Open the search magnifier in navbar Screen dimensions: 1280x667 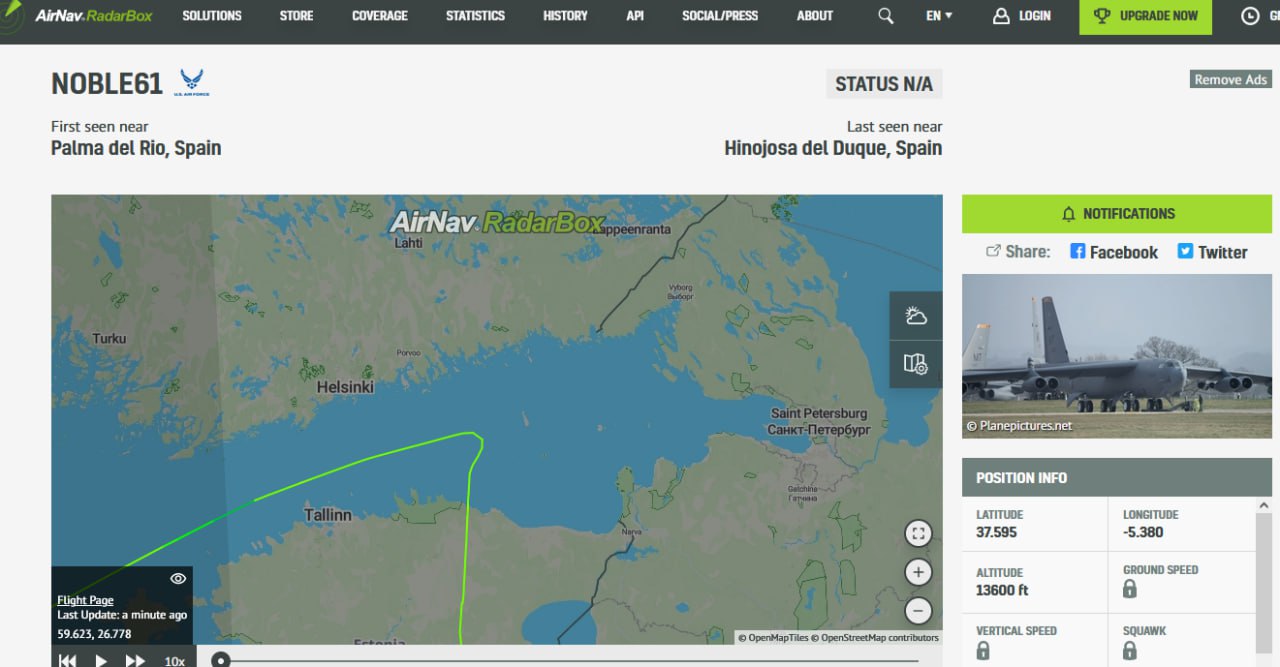pos(885,16)
